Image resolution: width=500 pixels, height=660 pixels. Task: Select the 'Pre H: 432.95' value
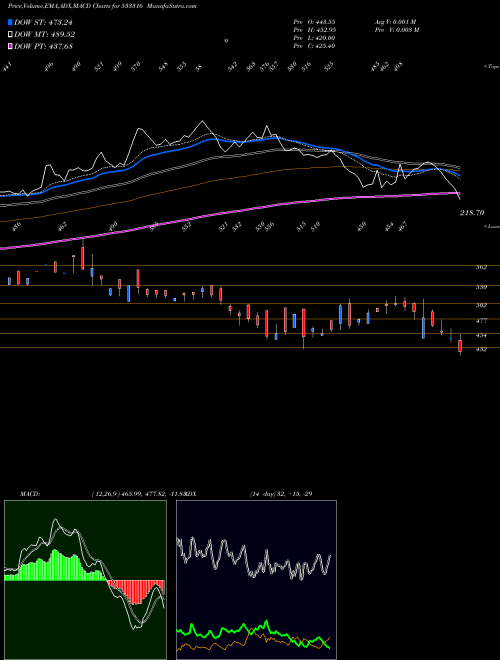[314, 30]
